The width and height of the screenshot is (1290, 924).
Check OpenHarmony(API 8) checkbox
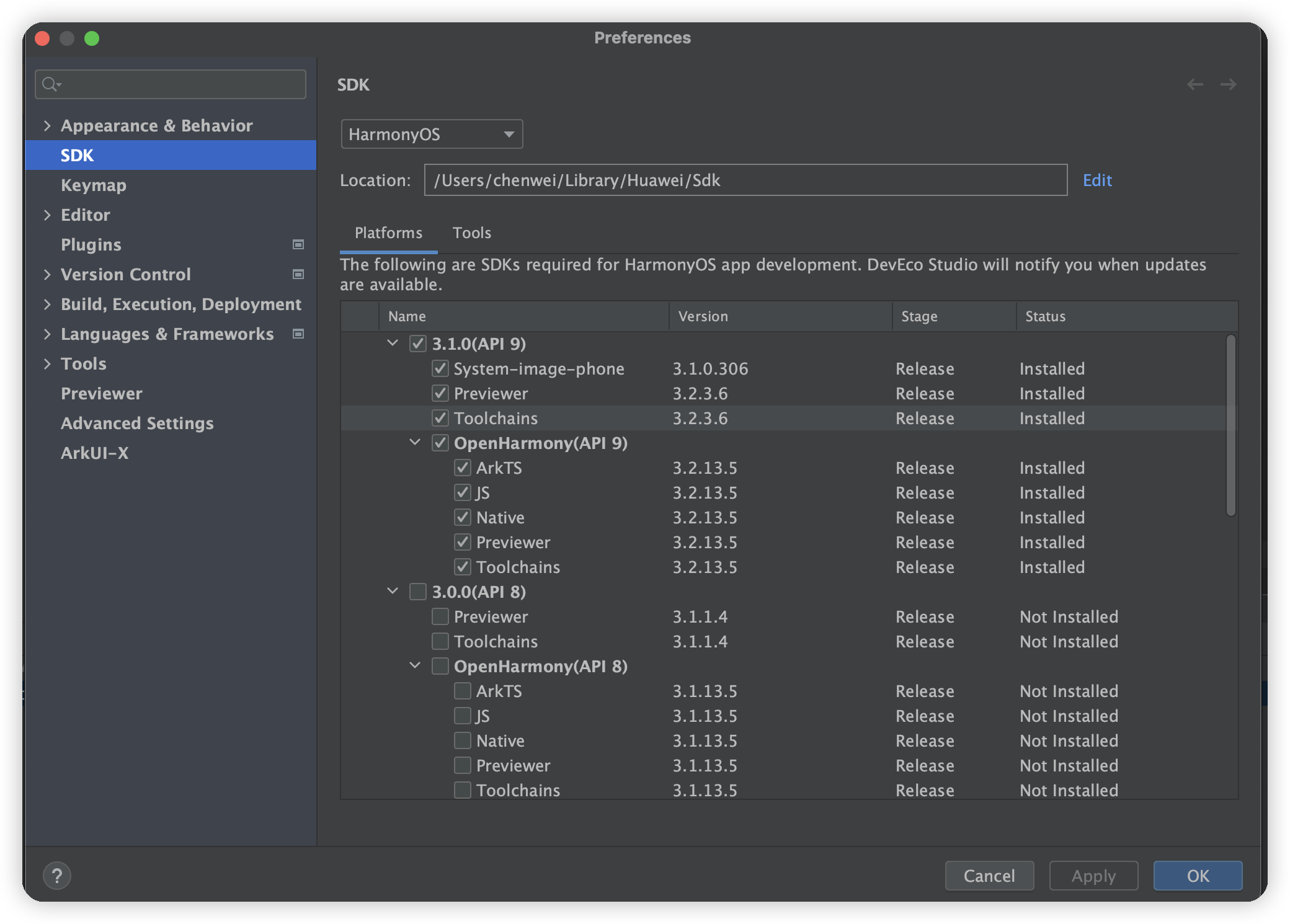coord(440,666)
